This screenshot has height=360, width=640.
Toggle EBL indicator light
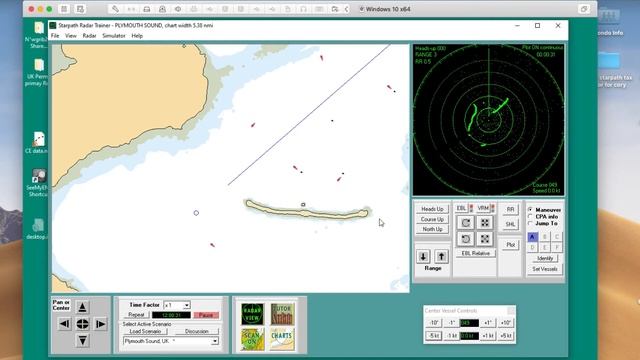coord(471,208)
